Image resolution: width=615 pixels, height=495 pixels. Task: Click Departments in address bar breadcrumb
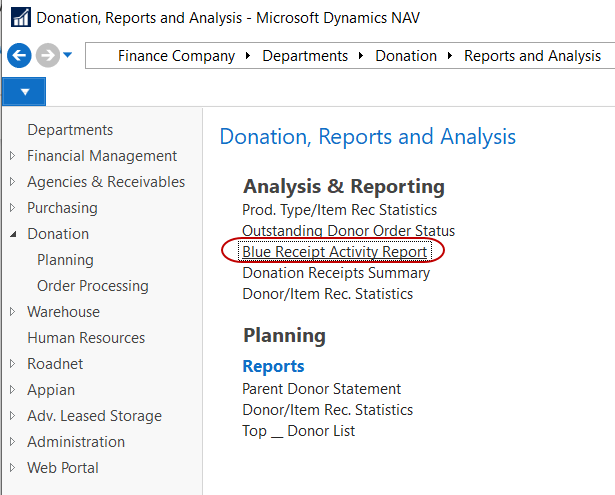pos(305,56)
